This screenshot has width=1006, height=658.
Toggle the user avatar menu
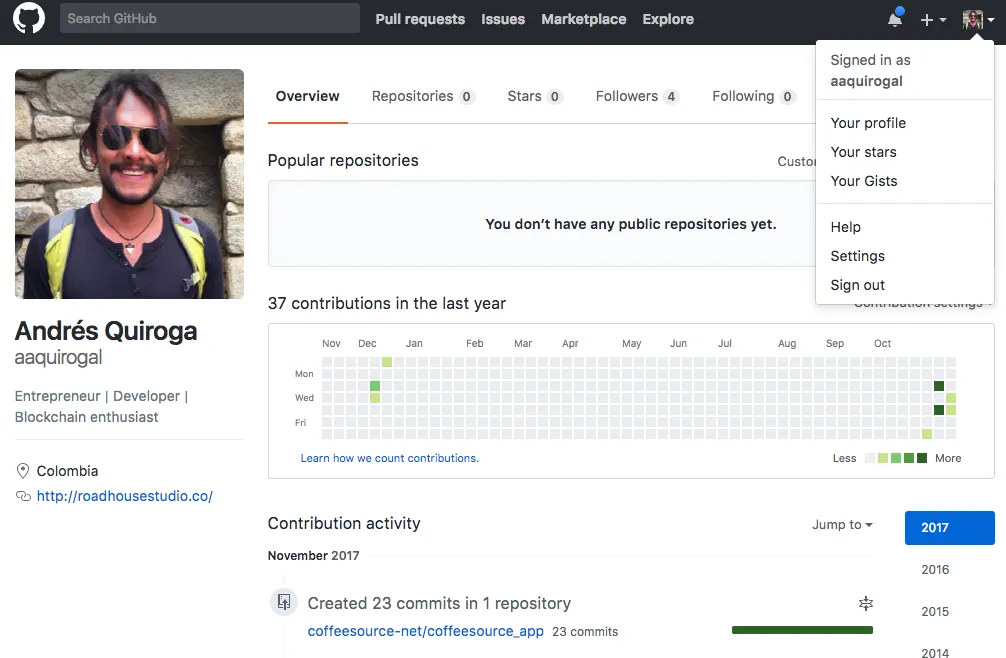click(x=977, y=19)
